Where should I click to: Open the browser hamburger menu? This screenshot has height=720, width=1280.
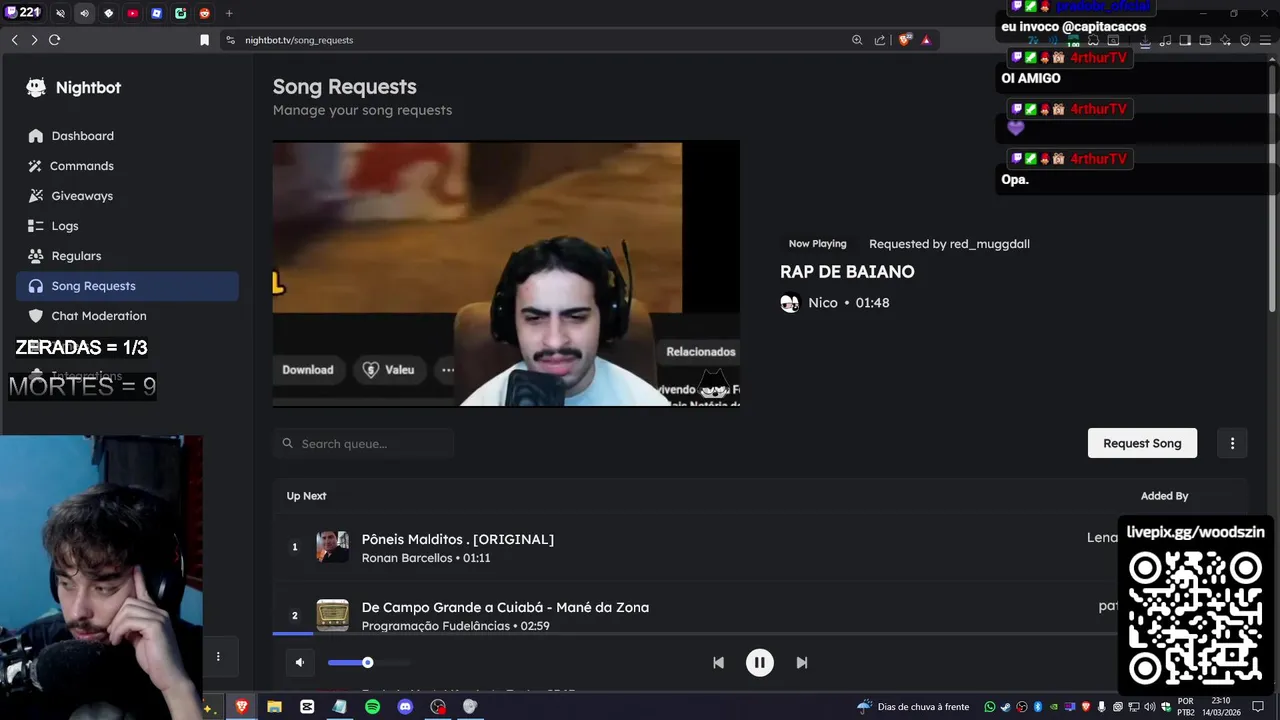click(1265, 41)
